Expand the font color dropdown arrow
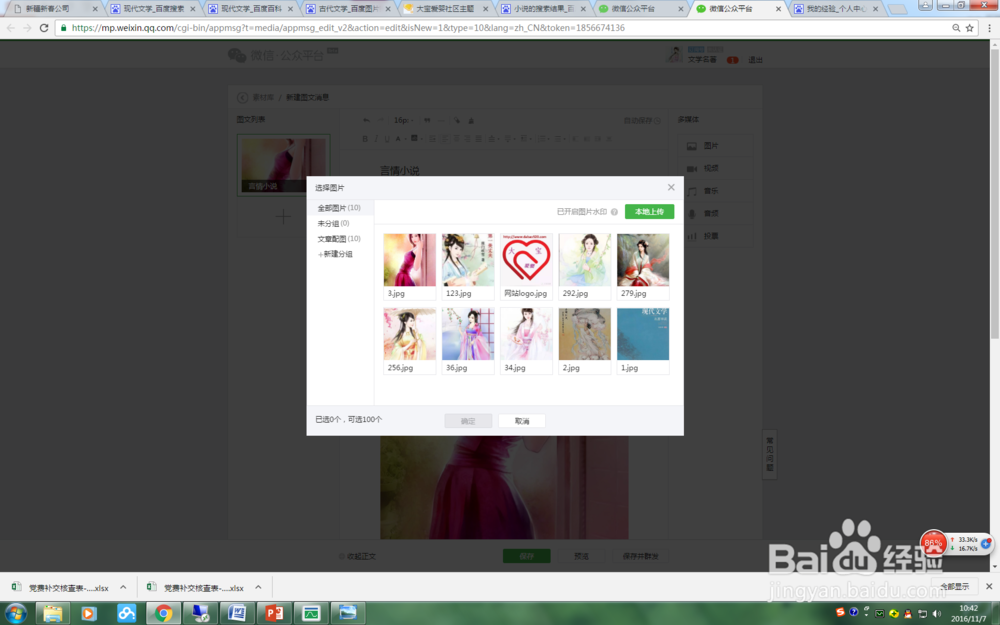Screen dimensions: 1000x625 tap(406, 138)
